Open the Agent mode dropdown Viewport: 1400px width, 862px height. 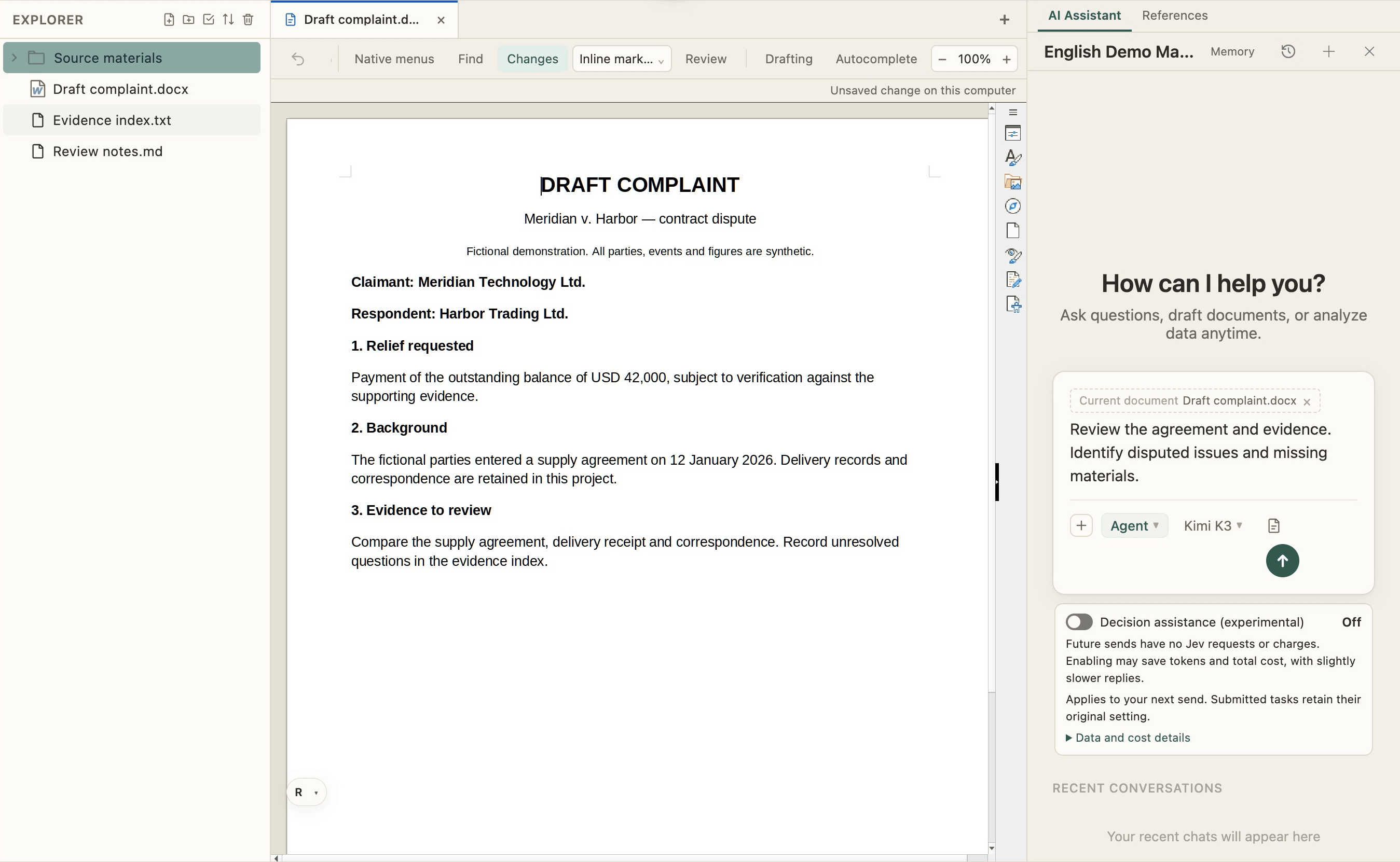[1134, 525]
